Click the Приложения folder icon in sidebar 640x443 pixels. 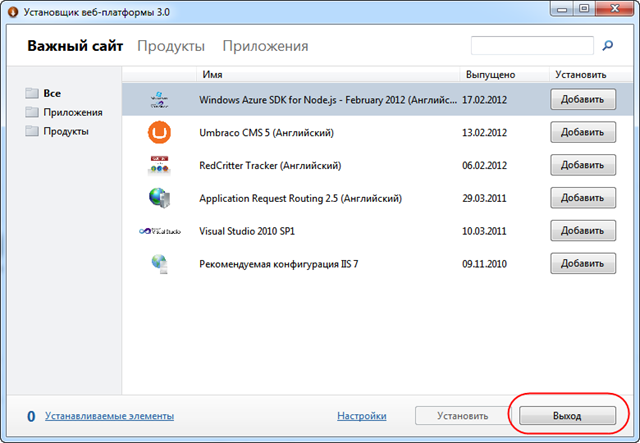[x=32, y=112]
